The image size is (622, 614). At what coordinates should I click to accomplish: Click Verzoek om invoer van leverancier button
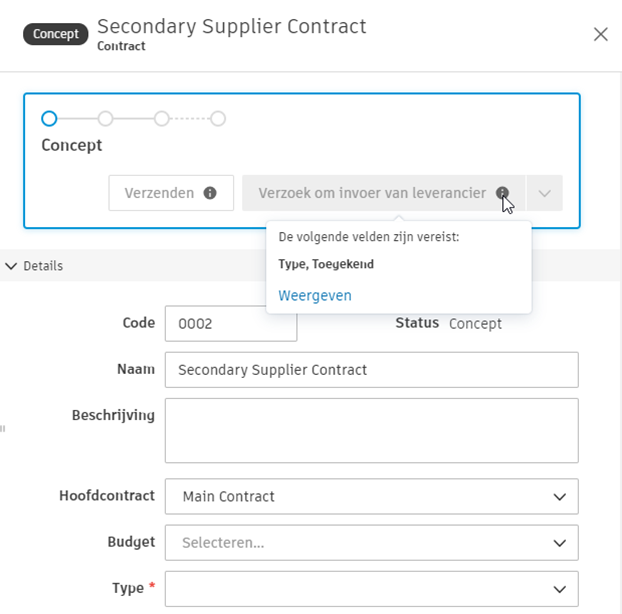pyautogui.click(x=372, y=193)
